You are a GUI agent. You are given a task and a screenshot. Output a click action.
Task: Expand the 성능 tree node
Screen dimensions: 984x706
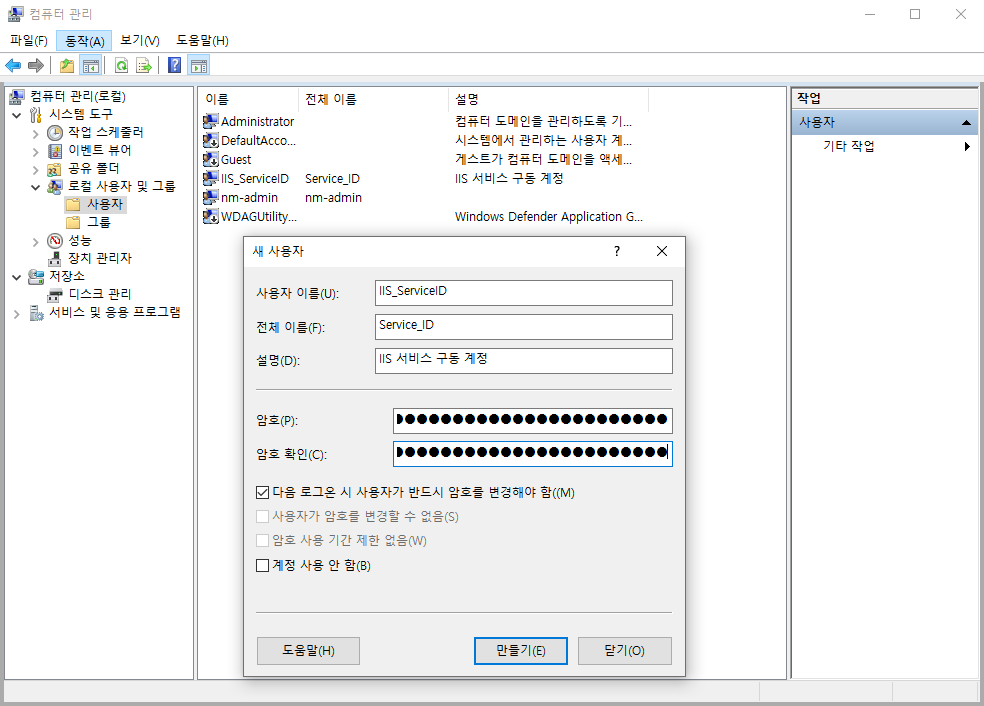pos(36,242)
